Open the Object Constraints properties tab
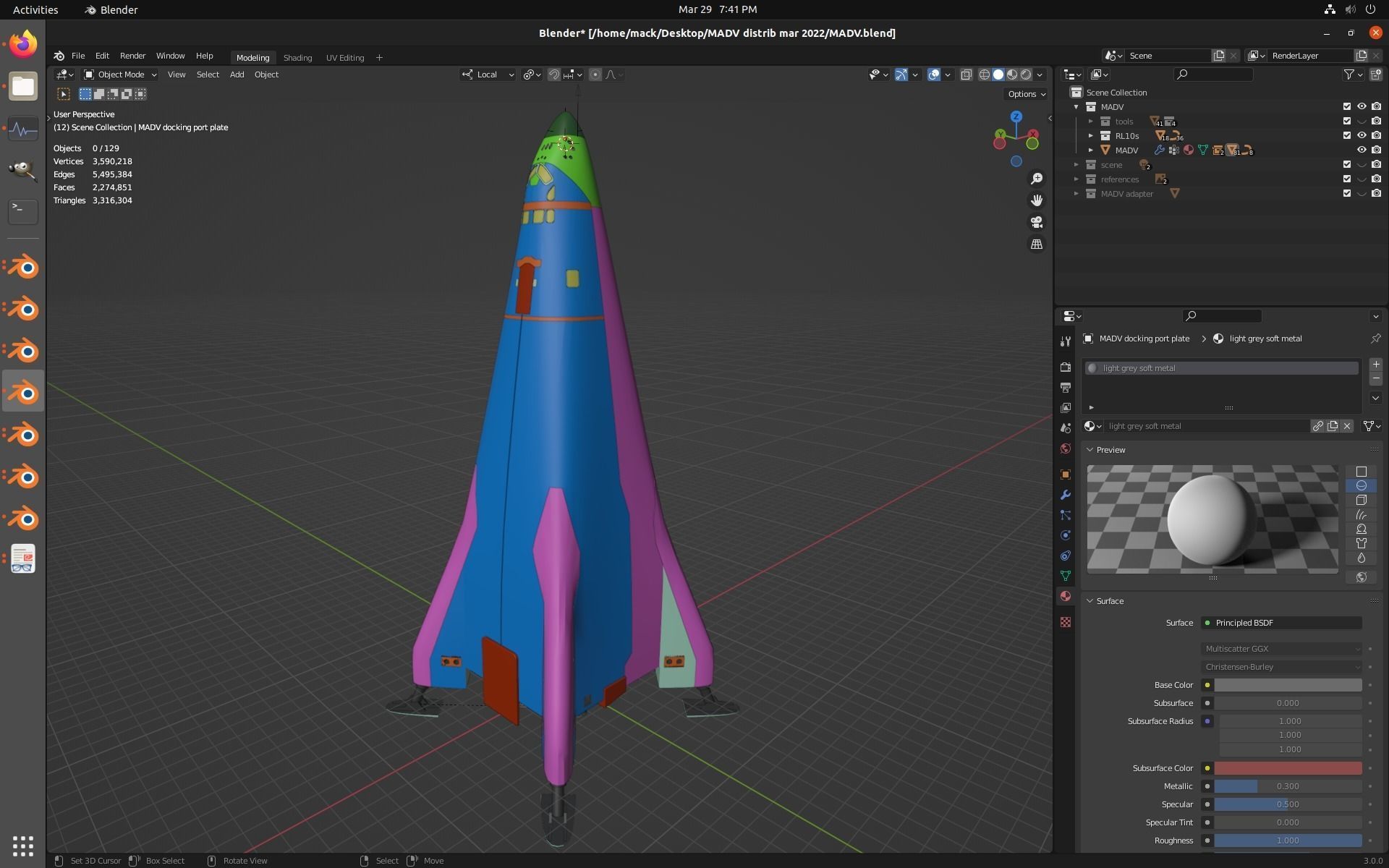1389x868 pixels. tap(1065, 556)
